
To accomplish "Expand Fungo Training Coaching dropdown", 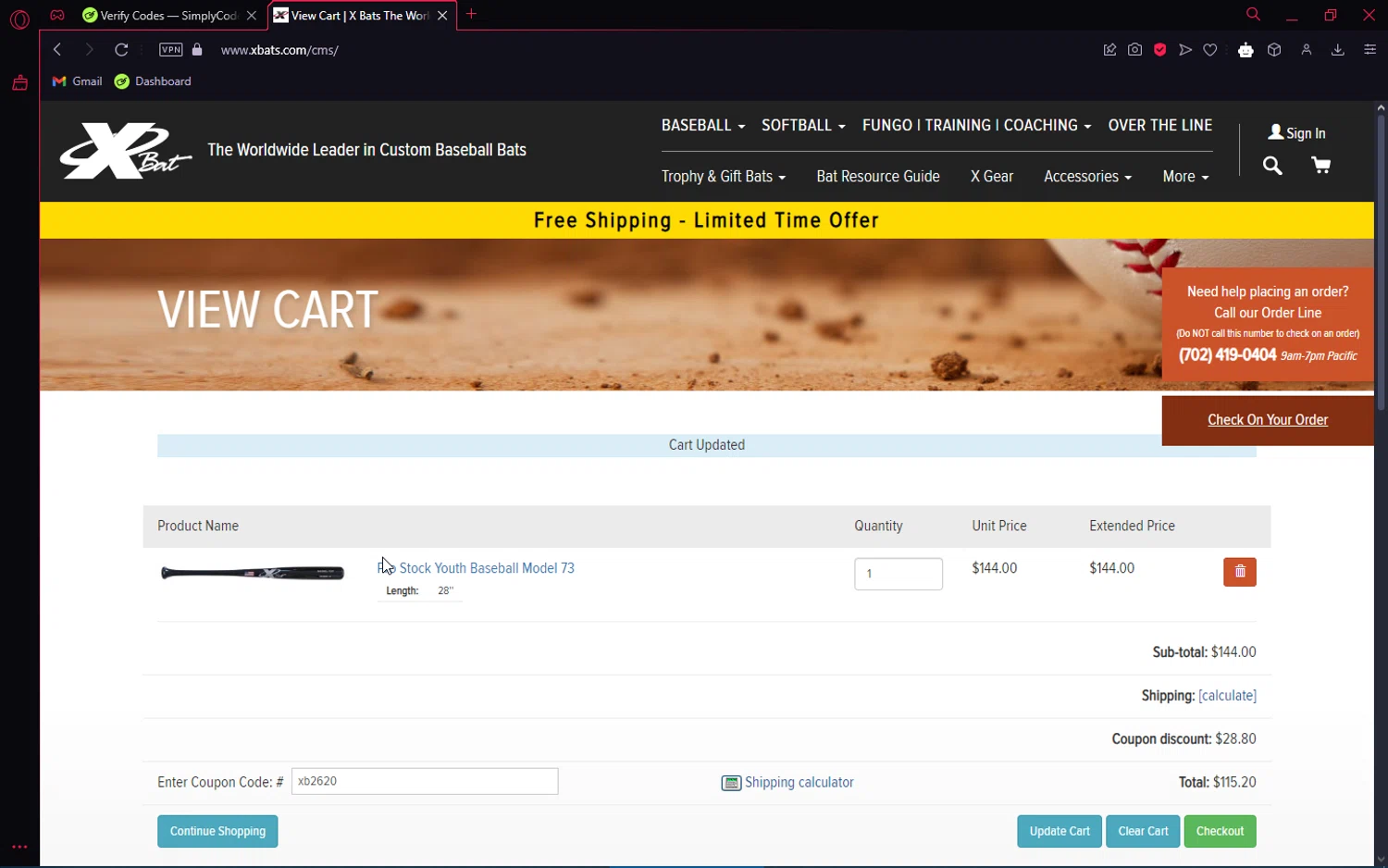I will pyautogui.click(x=976, y=125).
